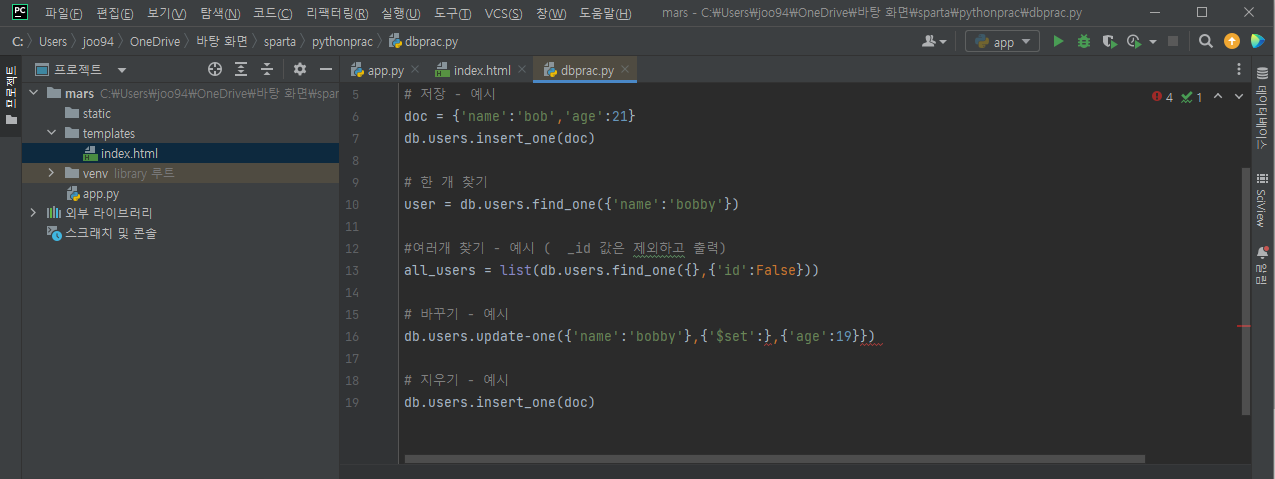The height and width of the screenshot is (479, 1275).
Task: Select the static folder in project tree
Action: (97, 113)
